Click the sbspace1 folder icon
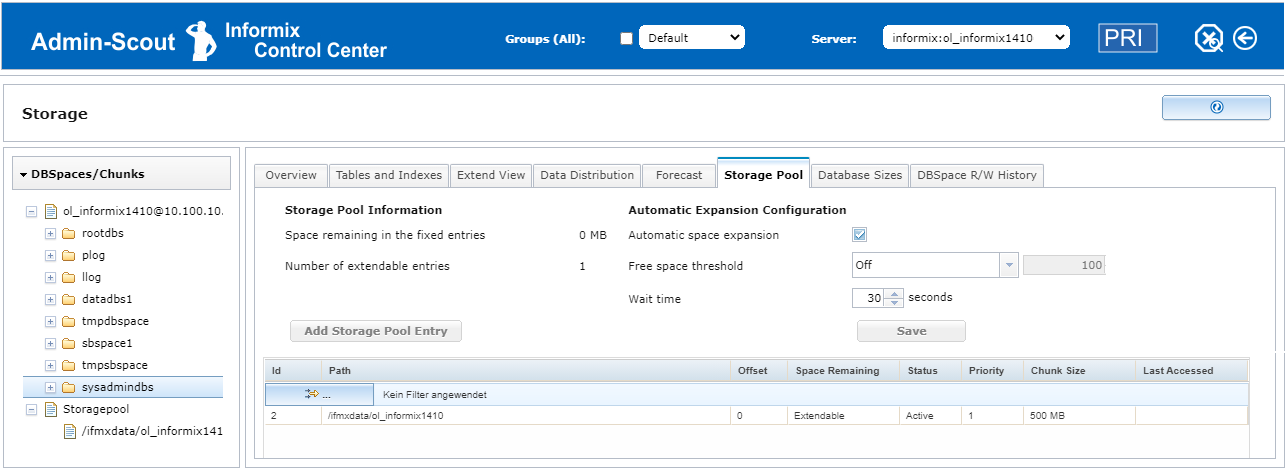1288x471 pixels. [68, 343]
